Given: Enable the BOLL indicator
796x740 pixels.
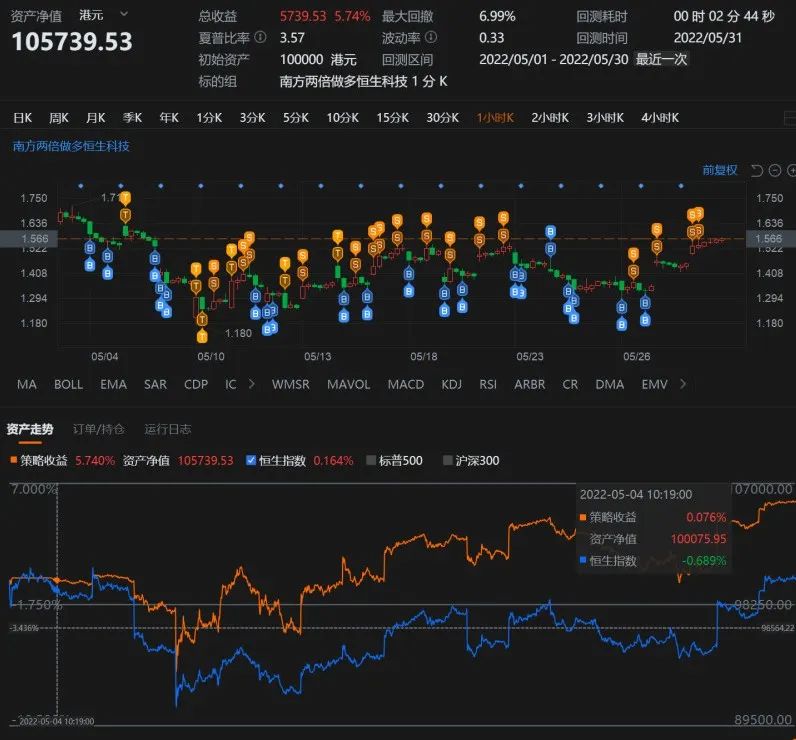Looking at the screenshot, I should (69, 384).
